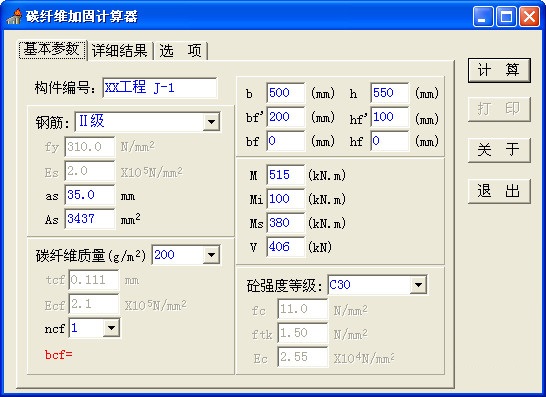This screenshot has height=397, width=546.
Task: Close the 碳纤维加固计算器 window
Action: [x=529, y=16]
